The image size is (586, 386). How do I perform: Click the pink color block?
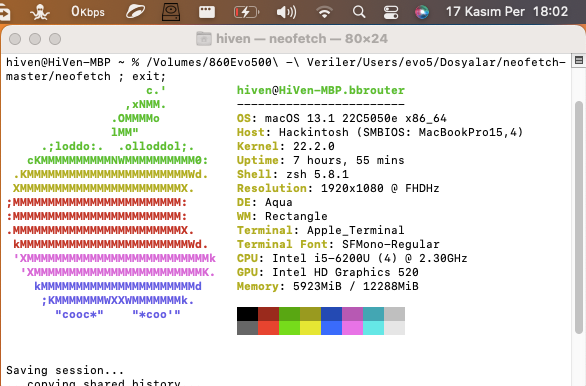click(352, 328)
